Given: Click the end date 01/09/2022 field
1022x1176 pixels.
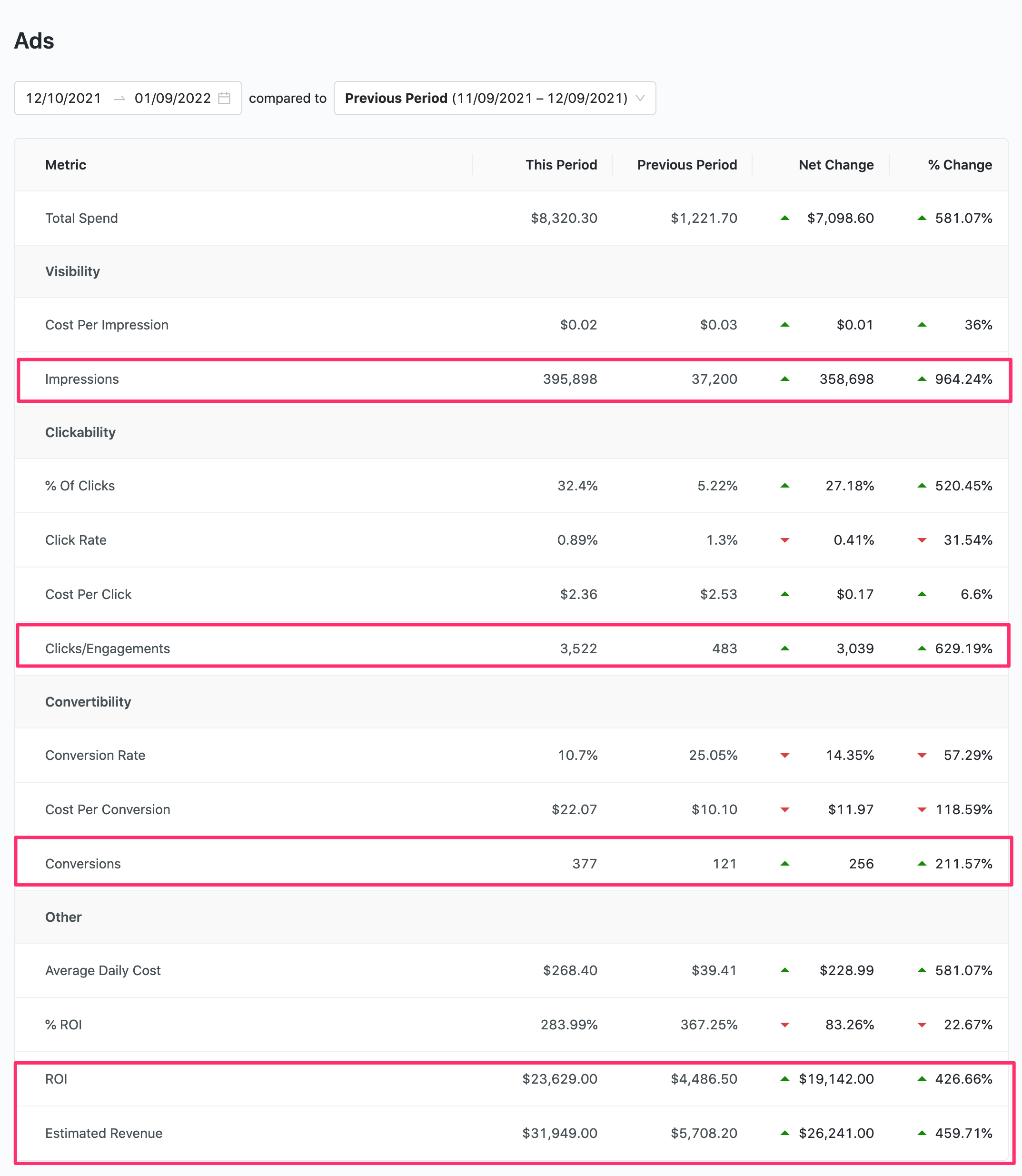Looking at the screenshot, I should (x=173, y=98).
